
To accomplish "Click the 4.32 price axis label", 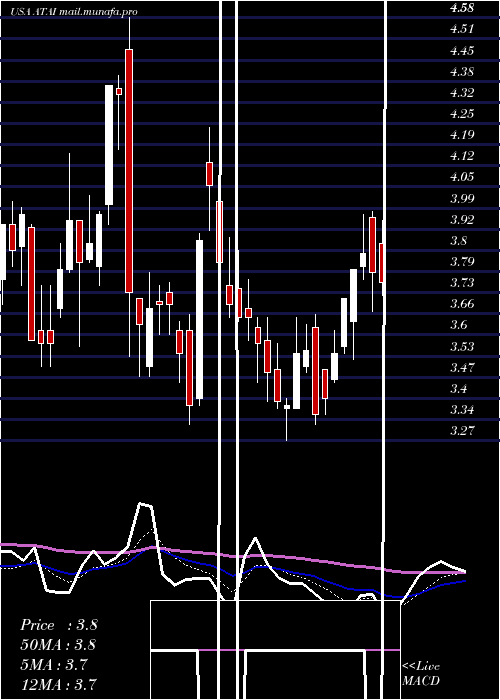I will [x=462, y=93].
